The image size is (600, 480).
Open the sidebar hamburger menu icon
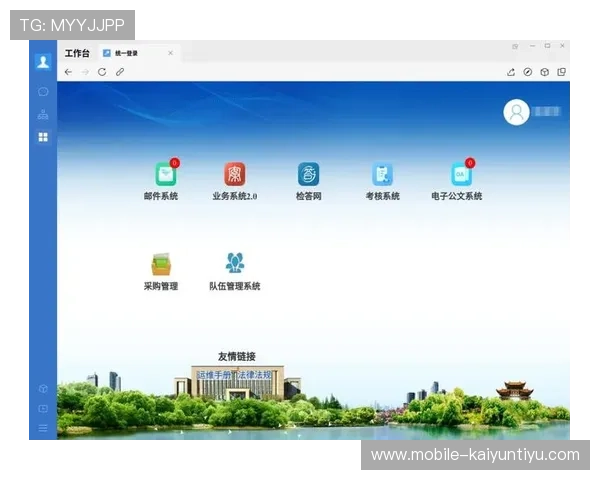(x=43, y=428)
